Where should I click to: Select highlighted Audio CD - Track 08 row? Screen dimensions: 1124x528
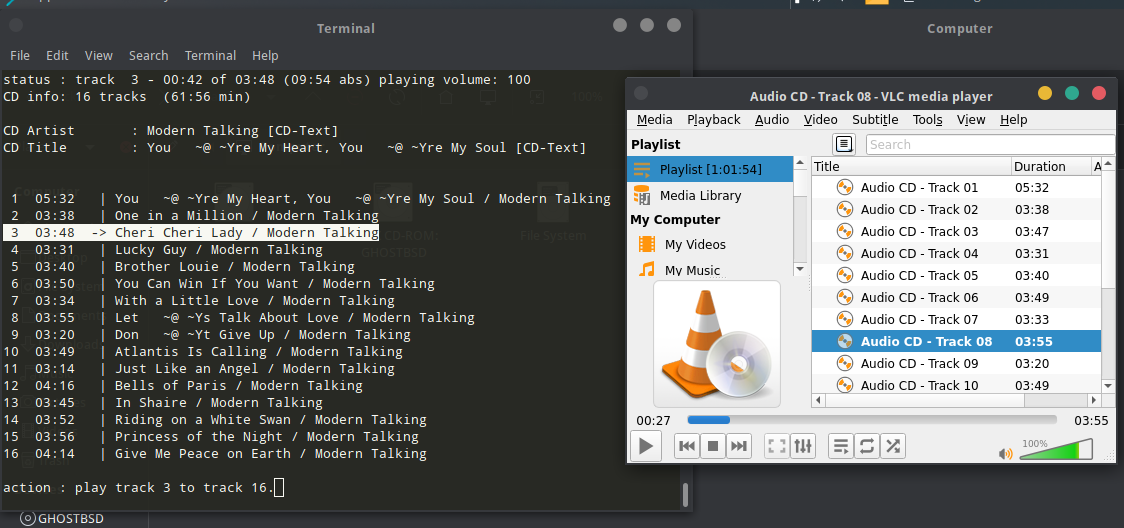[956, 342]
